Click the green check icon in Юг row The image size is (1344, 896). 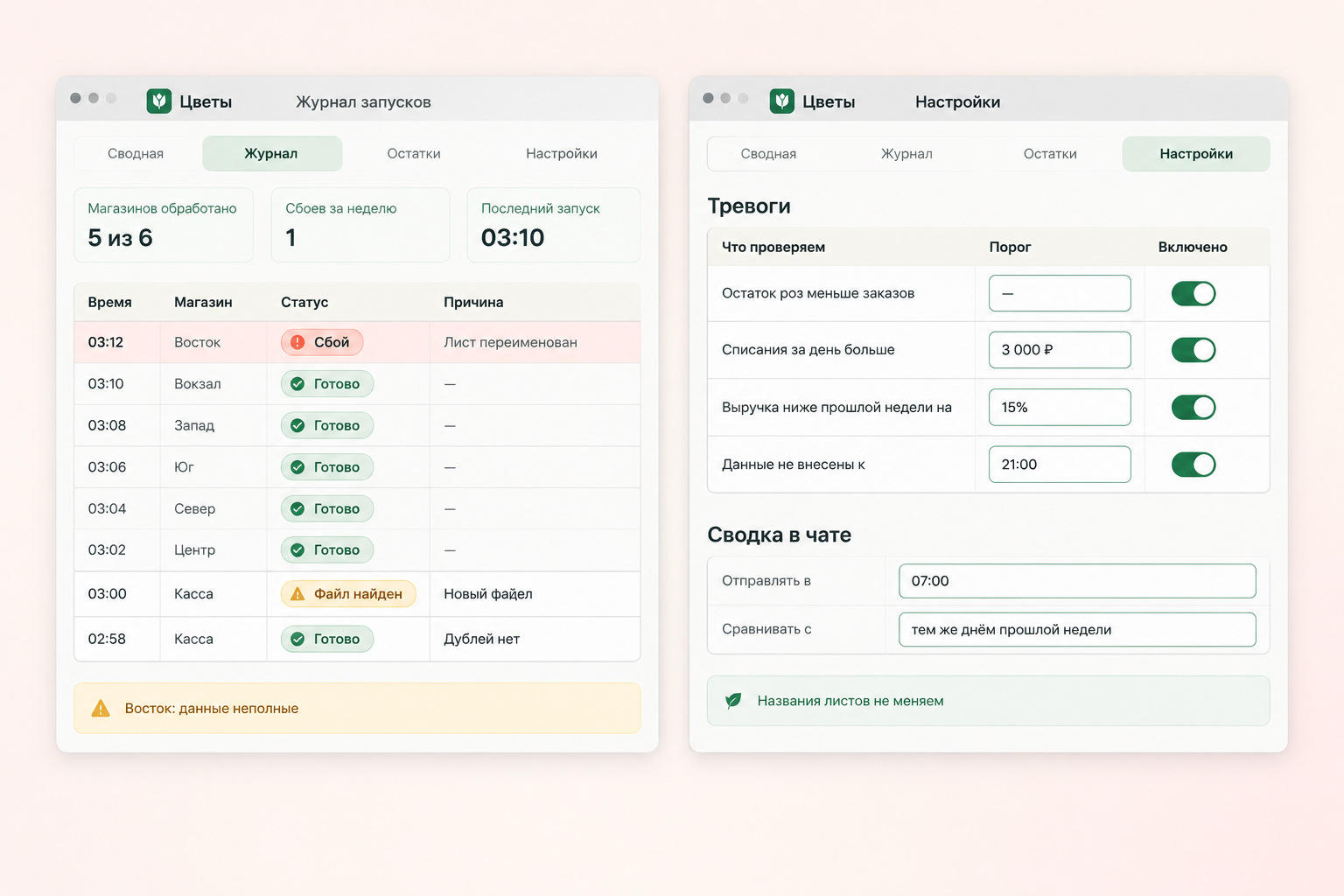297,467
